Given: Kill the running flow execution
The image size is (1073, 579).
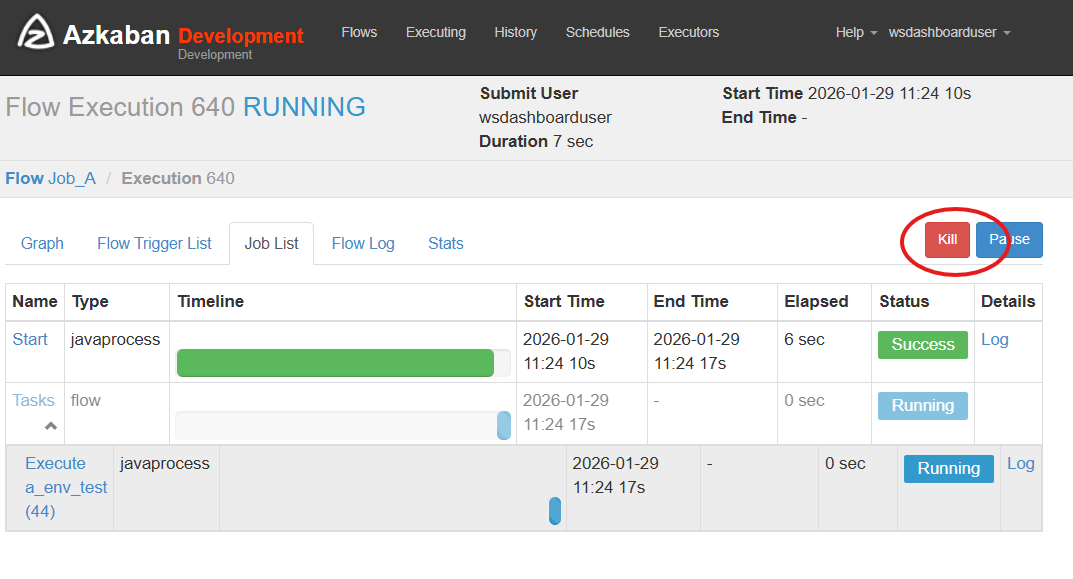Looking at the screenshot, I should coord(947,240).
